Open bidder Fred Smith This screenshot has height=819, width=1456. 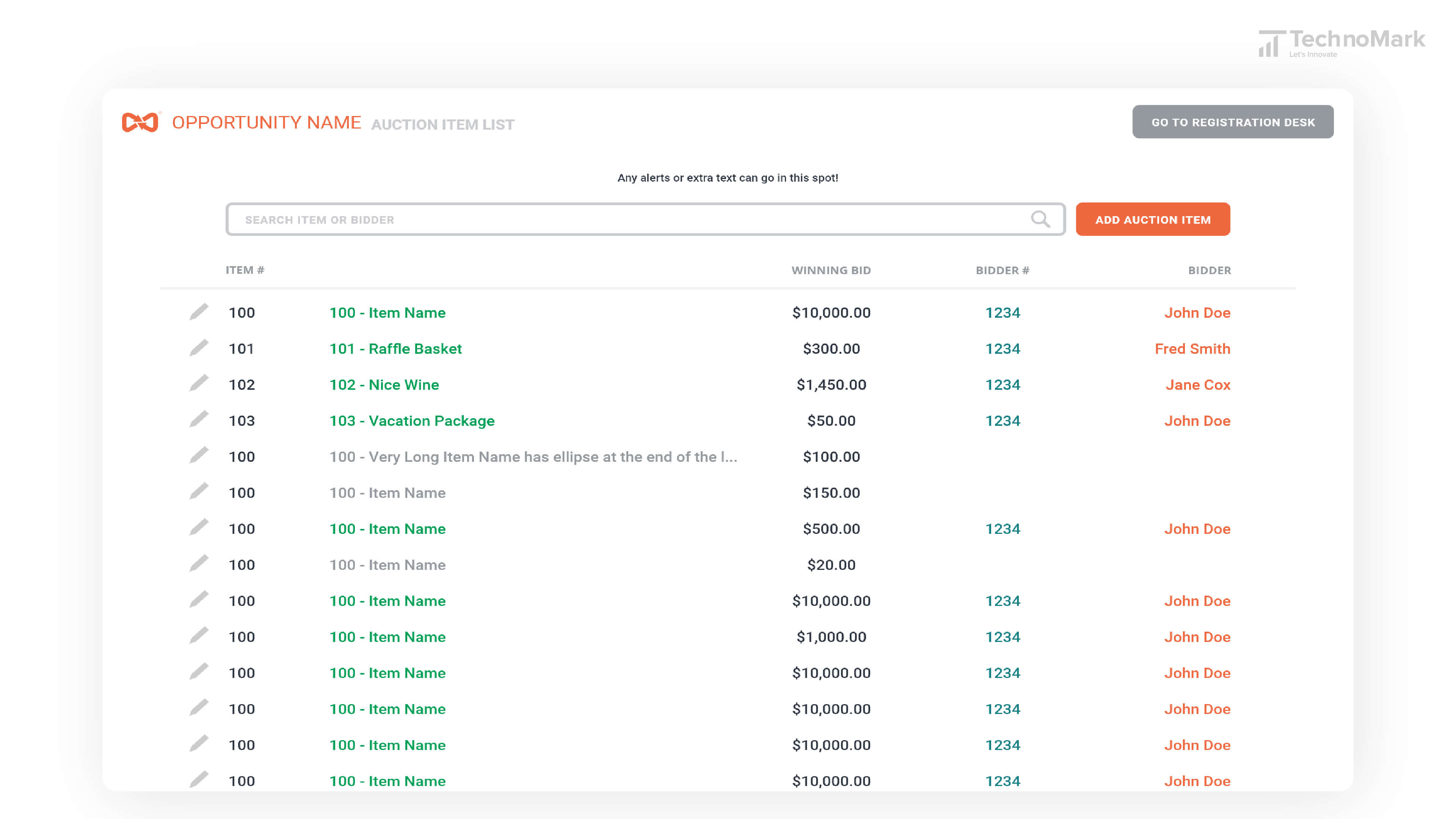click(x=1192, y=349)
